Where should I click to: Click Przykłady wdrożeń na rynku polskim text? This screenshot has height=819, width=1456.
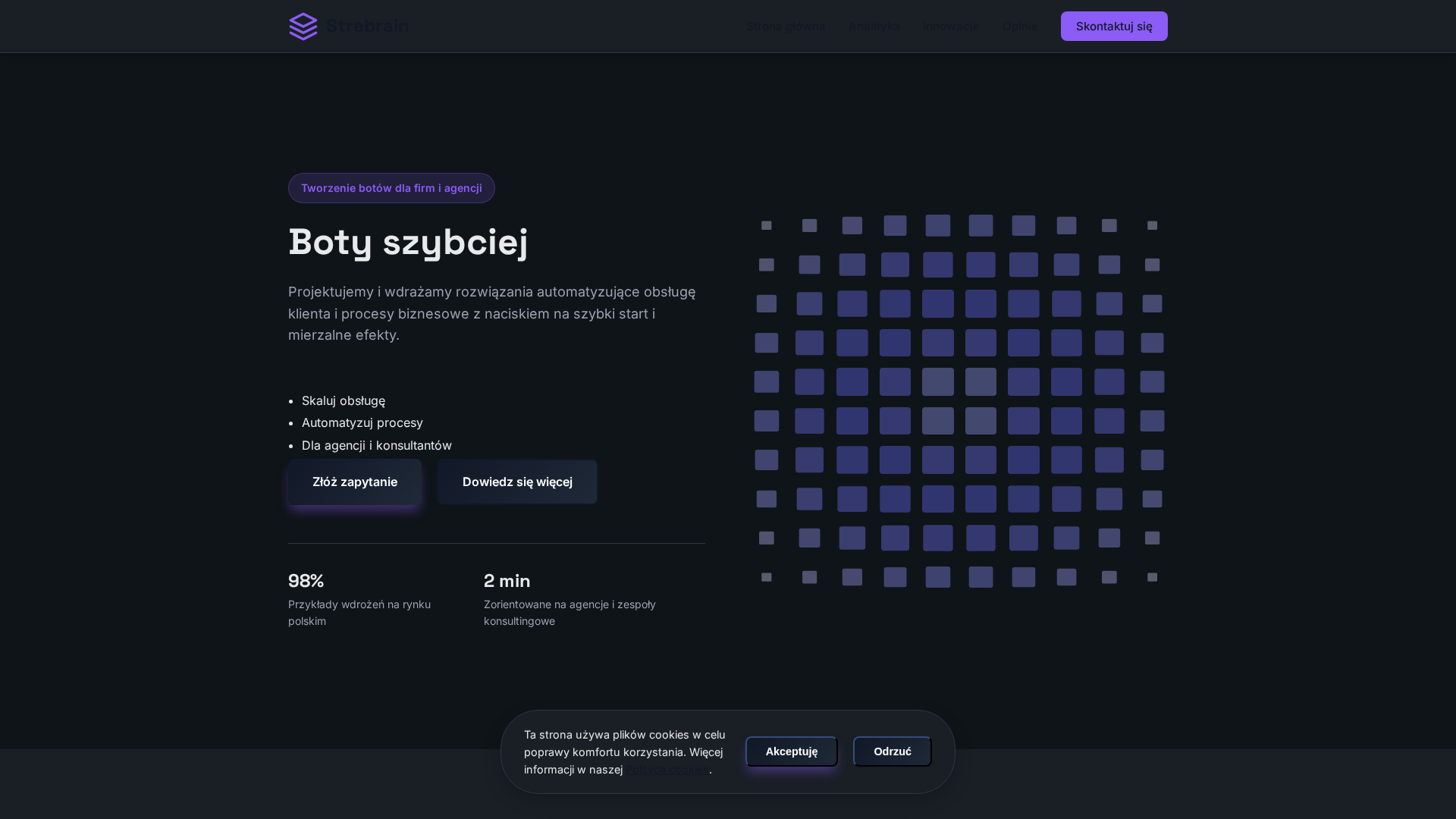(x=360, y=613)
